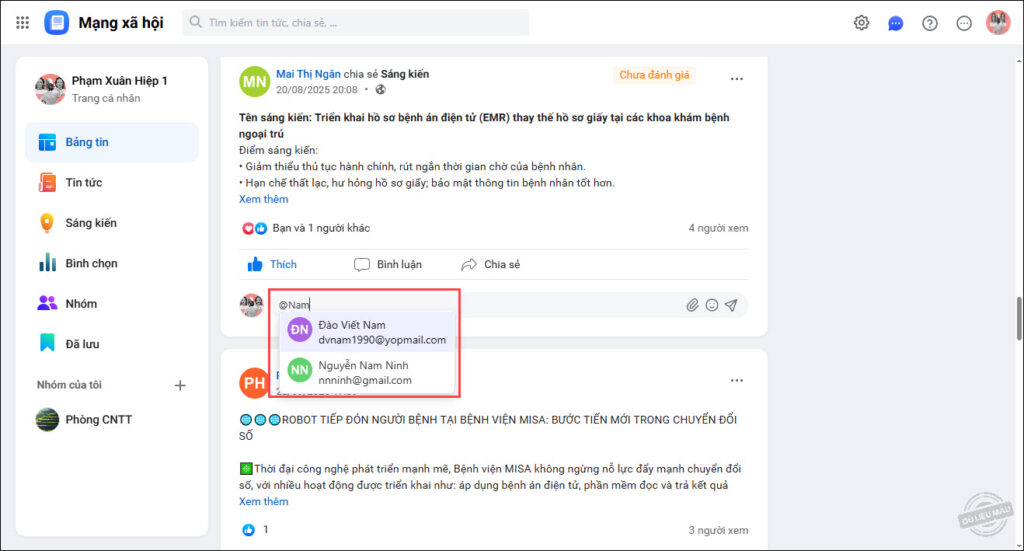Image resolution: width=1024 pixels, height=551 pixels.
Task: Click the globe privacy icon on Mai Thị Ngân's post
Action: point(381,90)
